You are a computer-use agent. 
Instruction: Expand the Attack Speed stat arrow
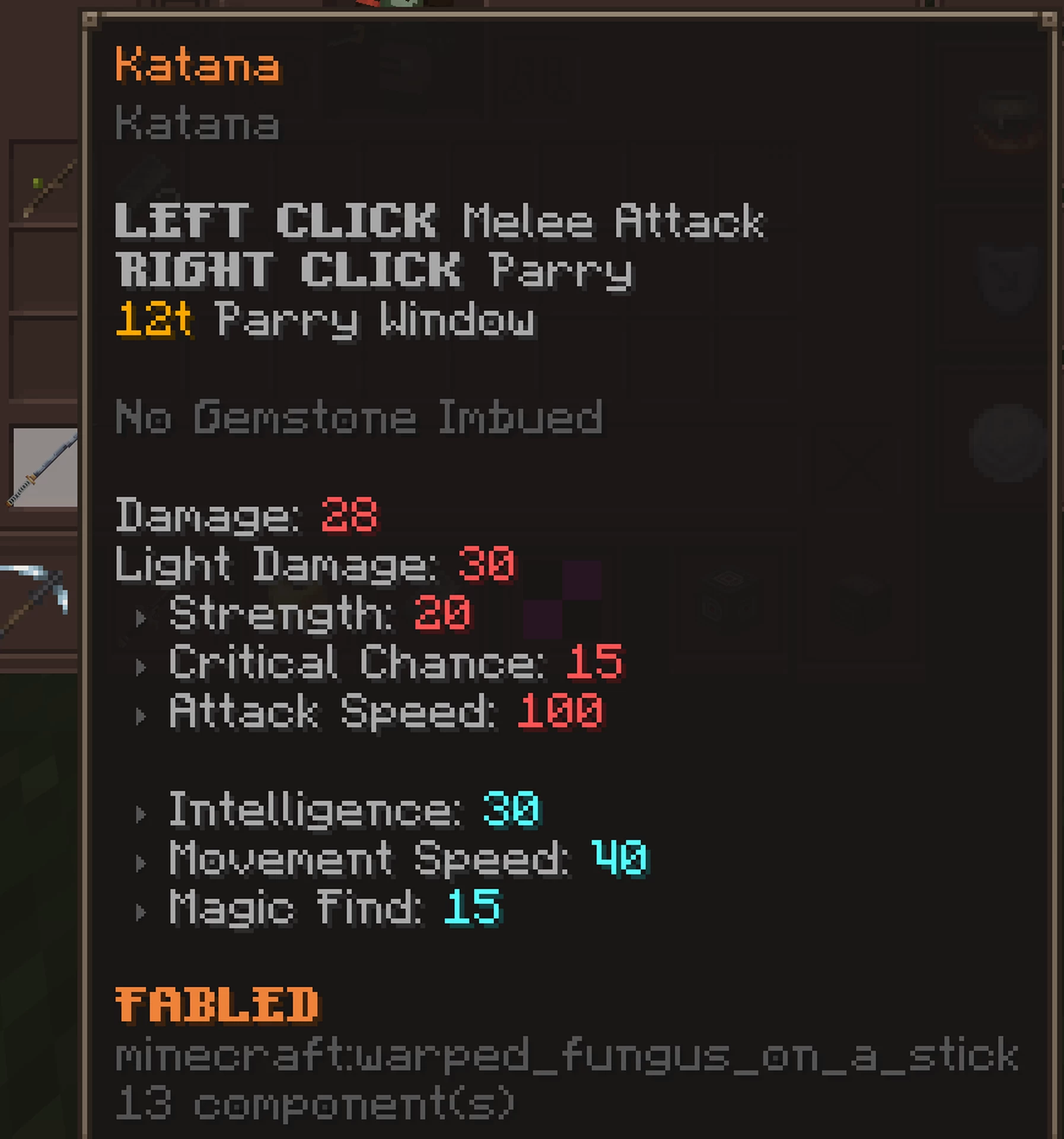(x=141, y=717)
